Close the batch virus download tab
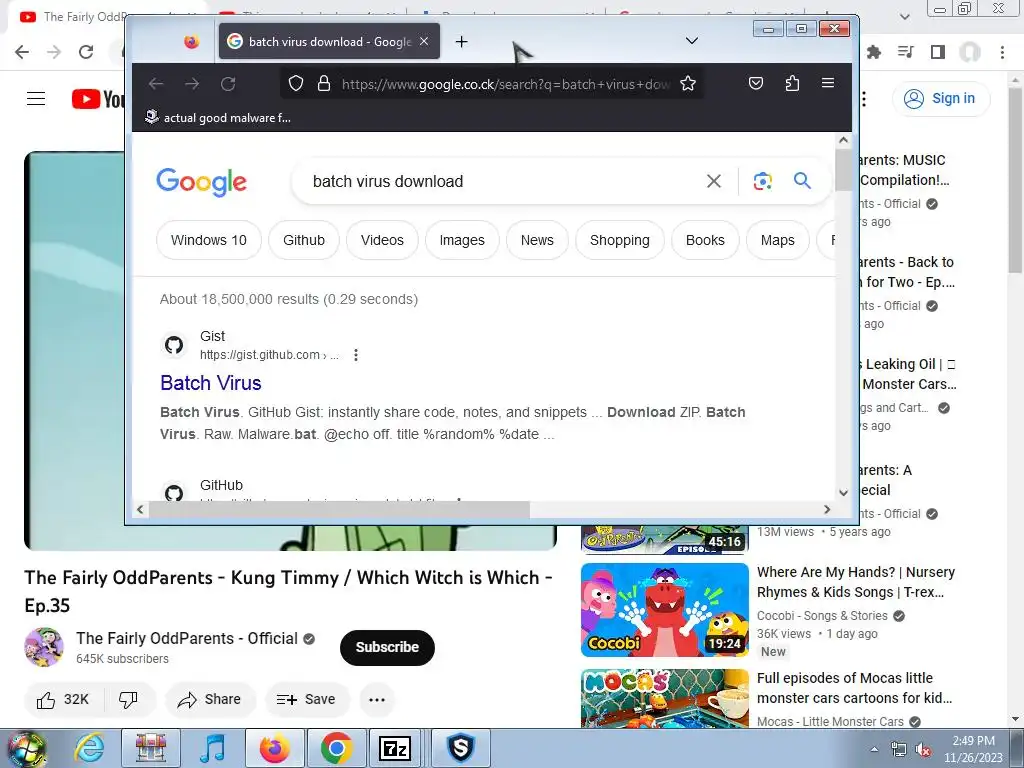Screen dimensions: 1024x768 pos(424,41)
